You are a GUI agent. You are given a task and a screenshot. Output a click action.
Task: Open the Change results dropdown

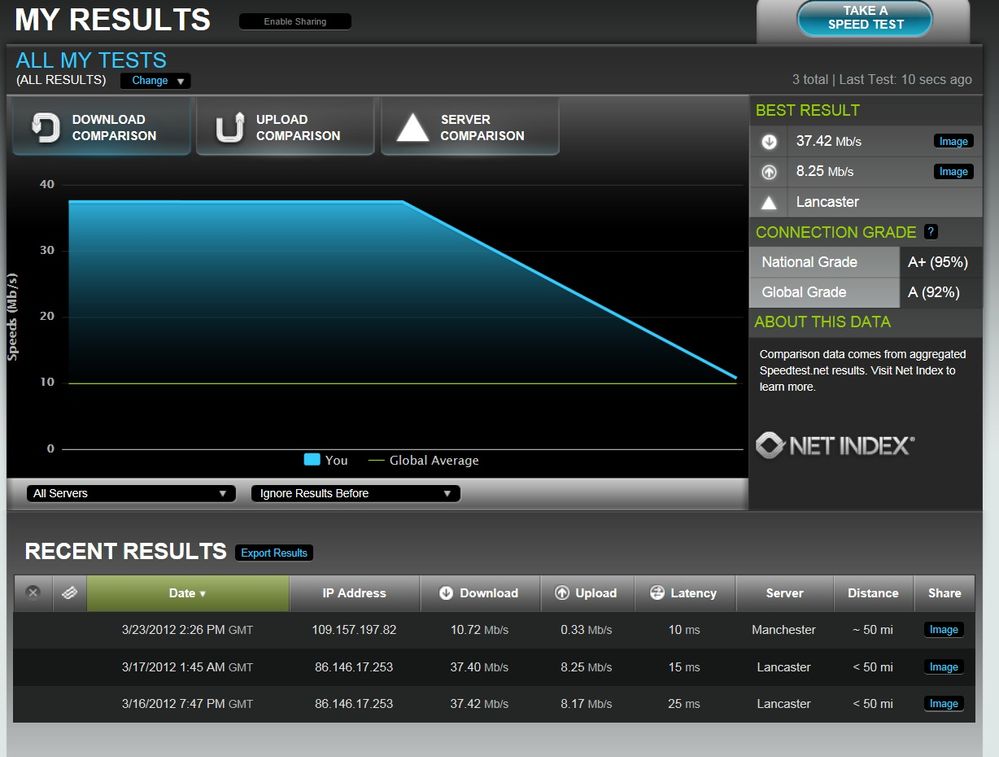(155, 81)
